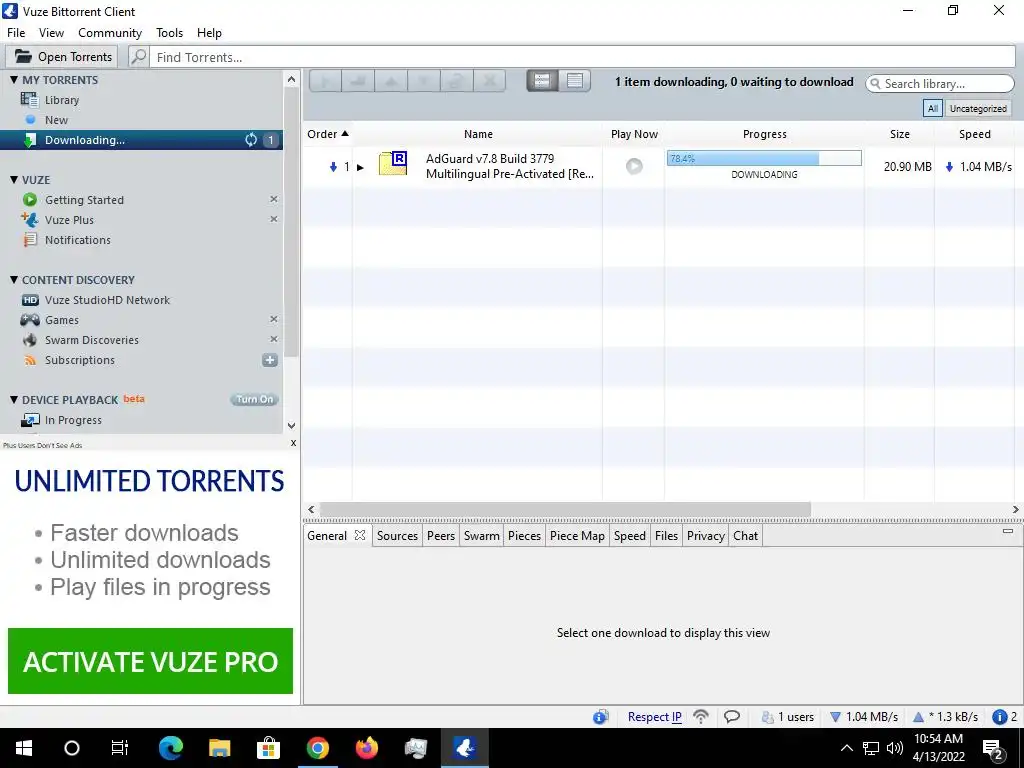The image size is (1024, 768).
Task: Toggle the All category filter
Action: click(933, 108)
